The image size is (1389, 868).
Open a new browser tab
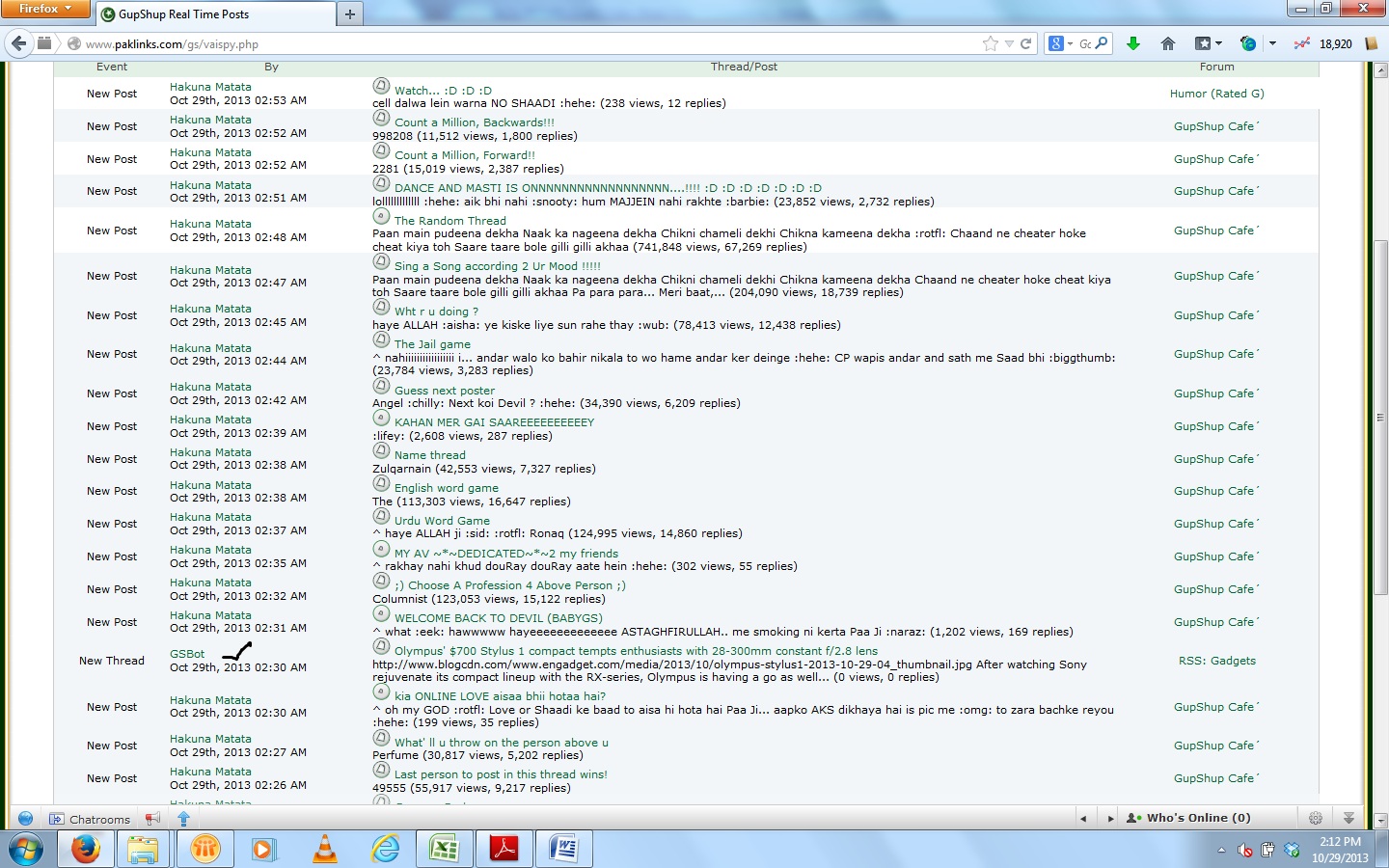tap(349, 14)
